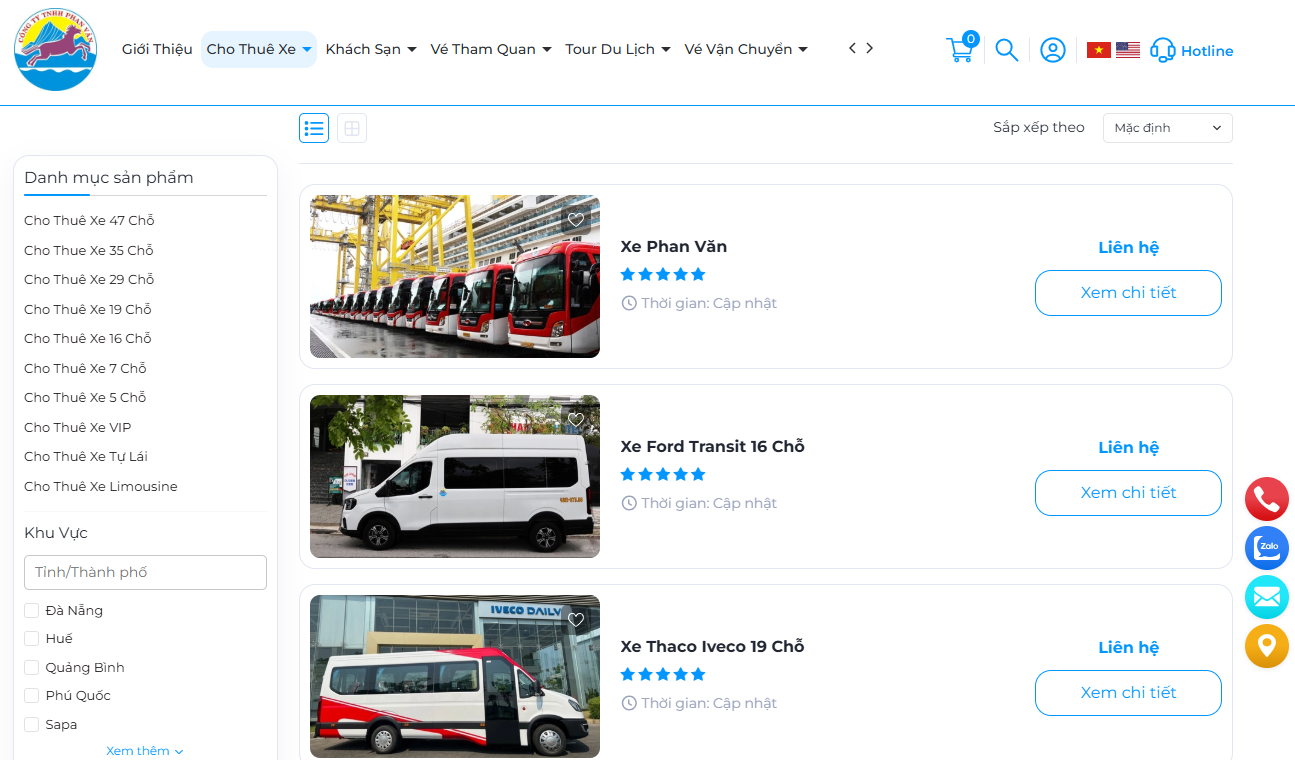Switch to grid view layout

(351, 128)
